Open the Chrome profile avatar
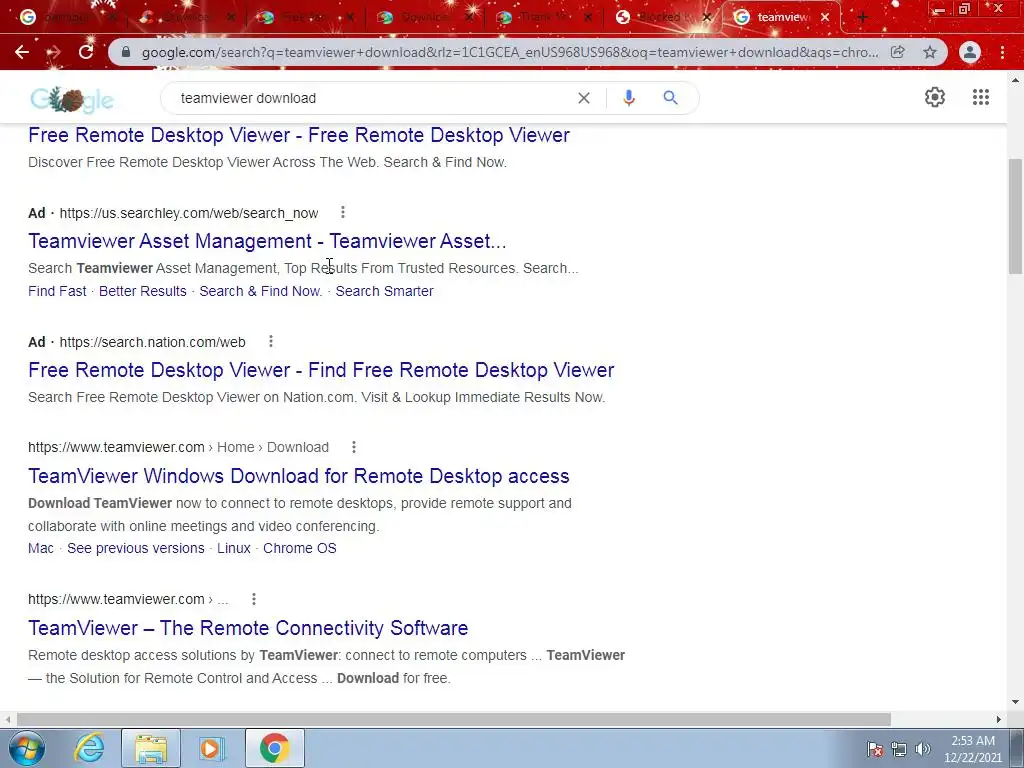The width and height of the screenshot is (1024, 768). (970, 52)
